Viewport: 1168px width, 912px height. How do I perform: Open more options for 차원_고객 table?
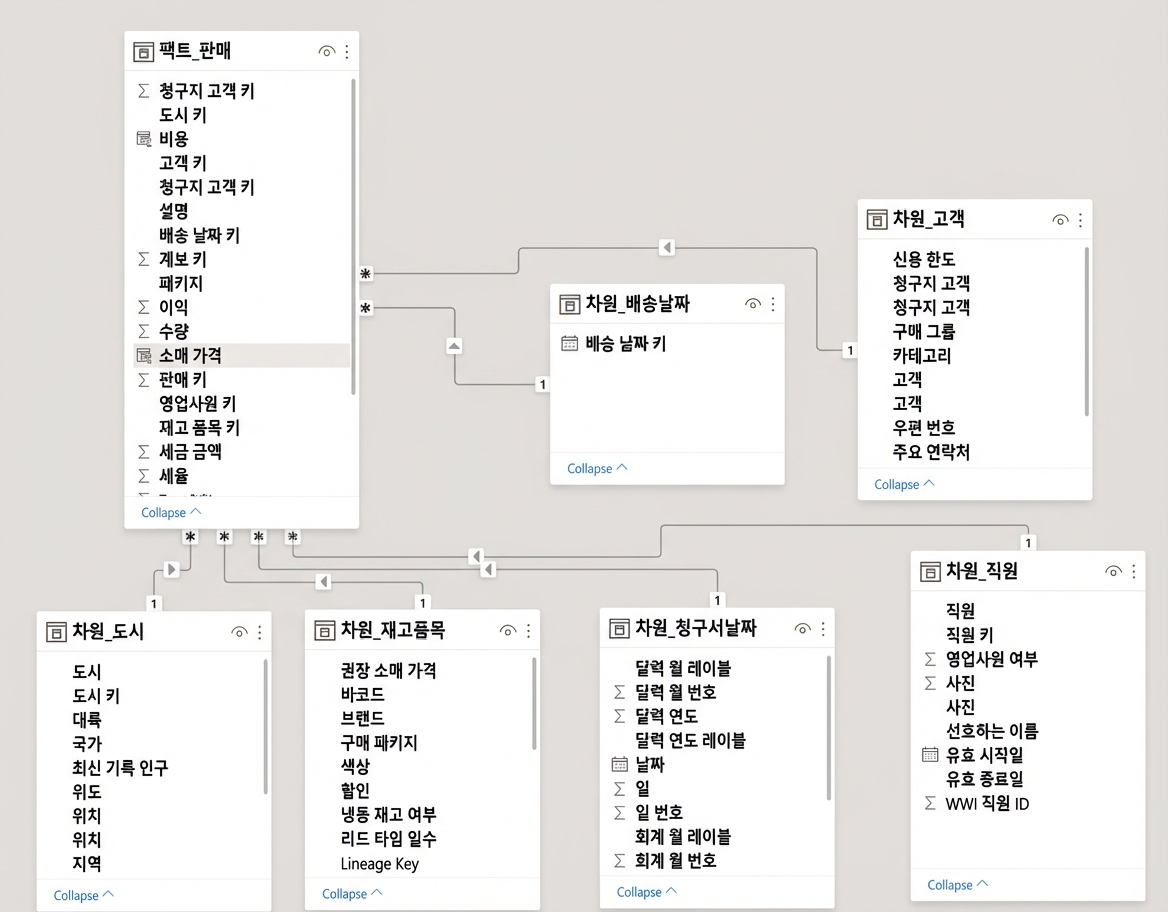point(1080,220)
